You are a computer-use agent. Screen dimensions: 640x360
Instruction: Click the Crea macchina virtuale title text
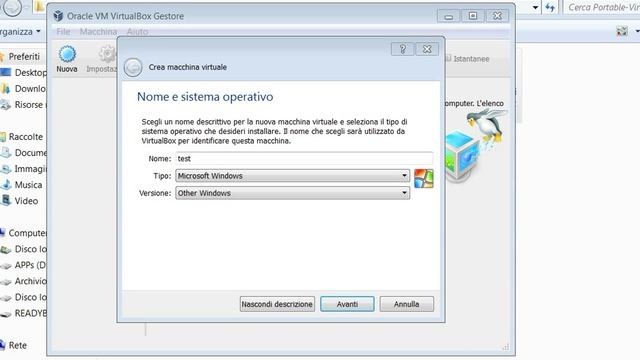point(188,67)
